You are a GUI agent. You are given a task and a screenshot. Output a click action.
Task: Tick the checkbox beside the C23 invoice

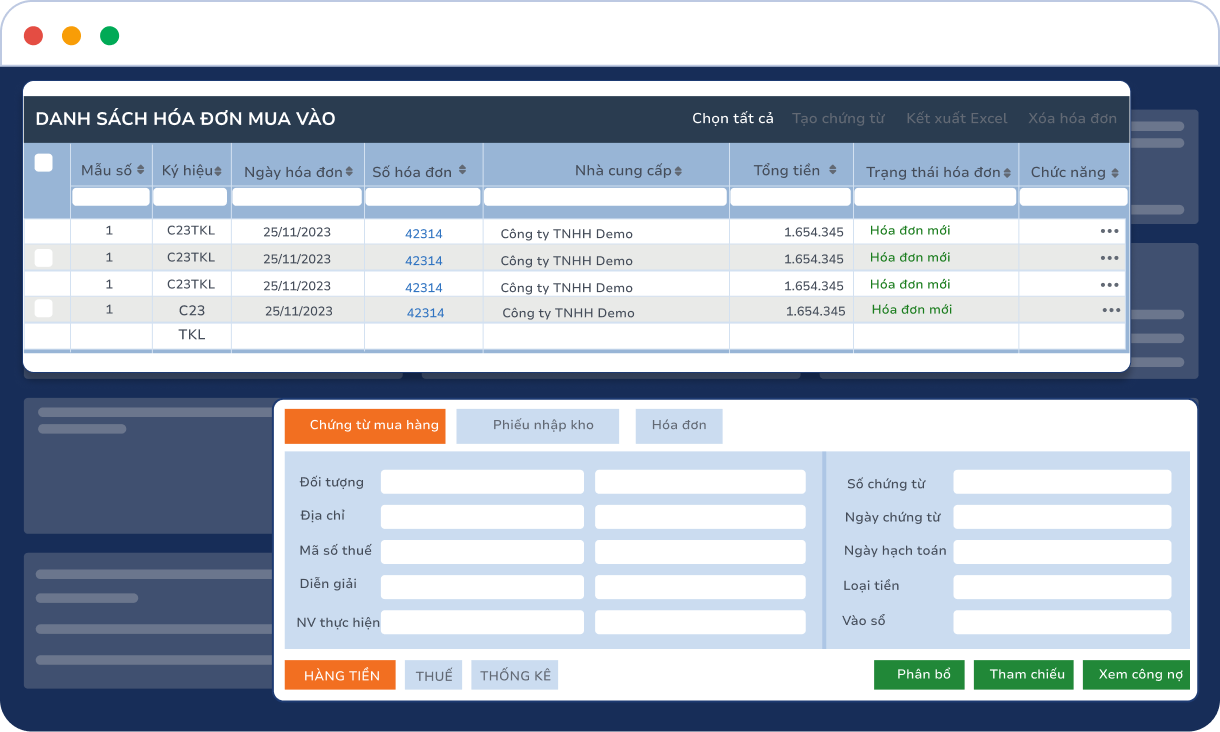pyautogui.click(x=46, y=310)
